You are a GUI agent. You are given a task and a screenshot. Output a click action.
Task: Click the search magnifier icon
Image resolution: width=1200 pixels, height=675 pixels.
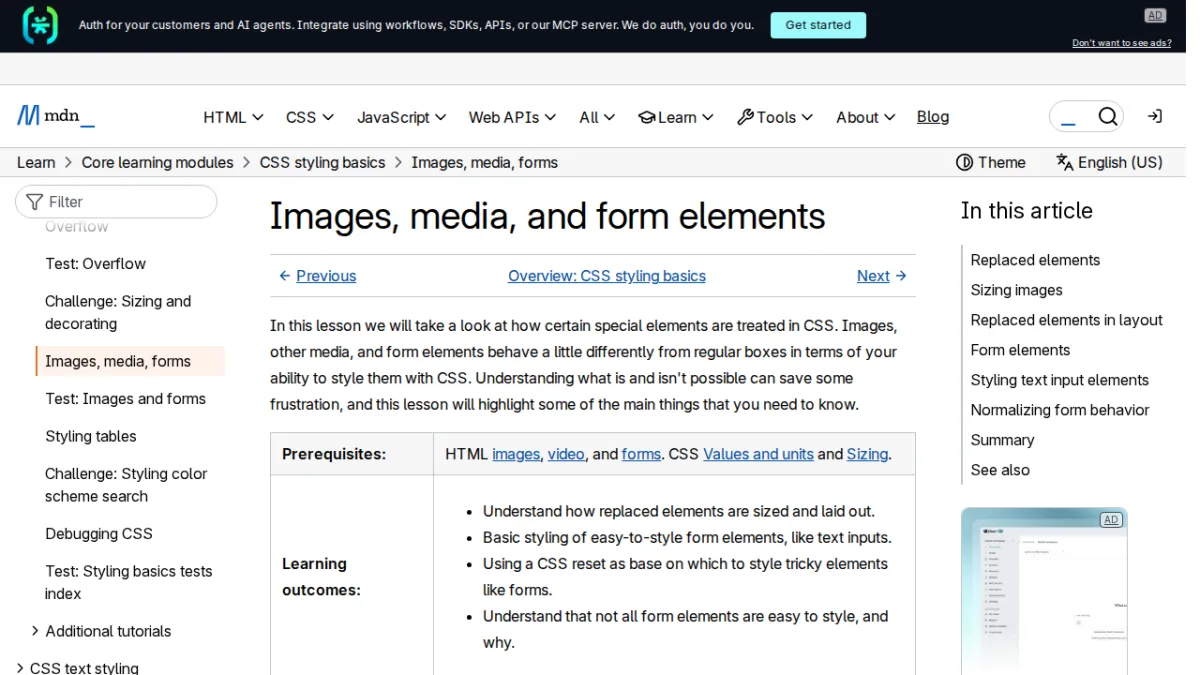(1107, 117)
